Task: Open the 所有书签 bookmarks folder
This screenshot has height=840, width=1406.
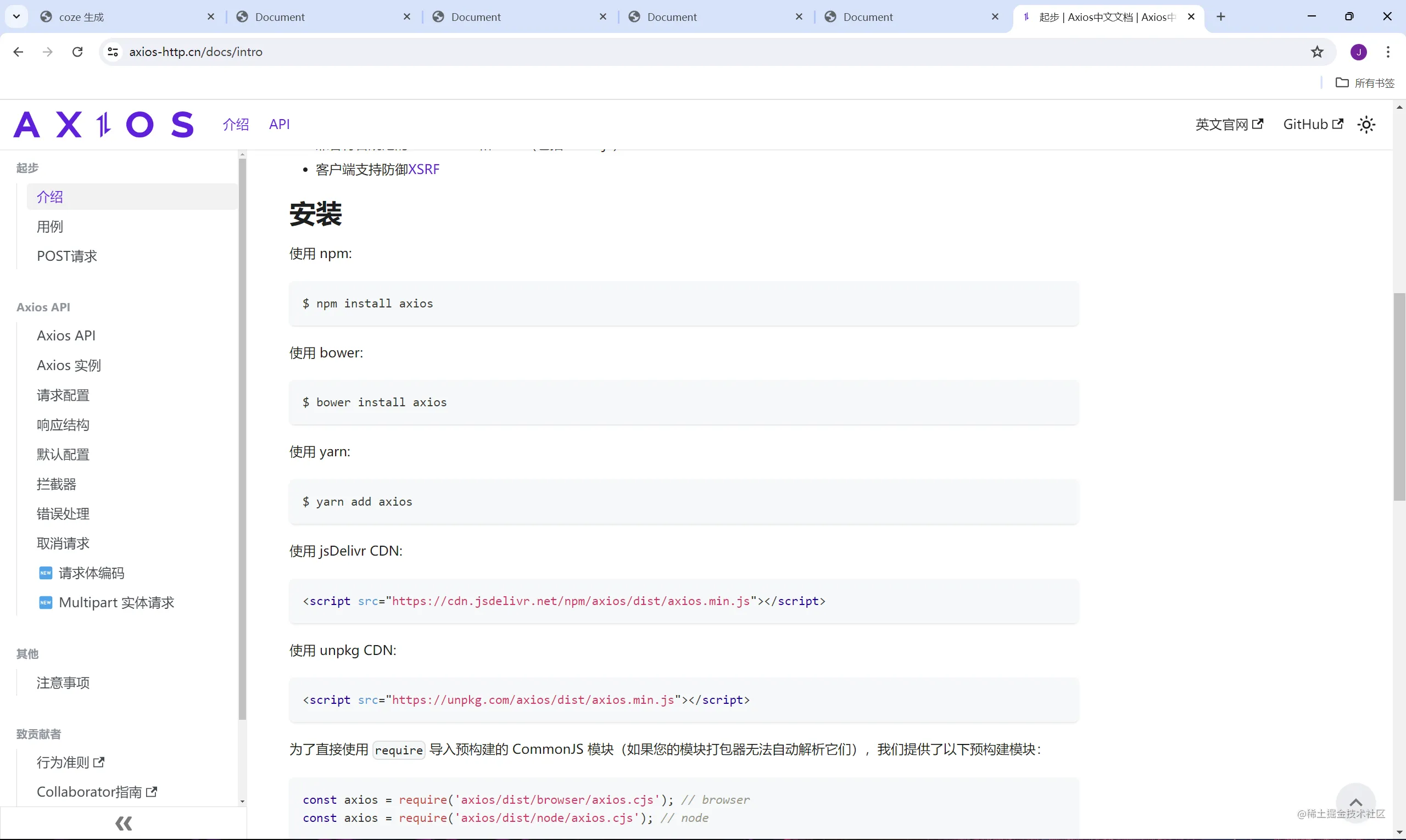Action: [x=1365, y=83]
